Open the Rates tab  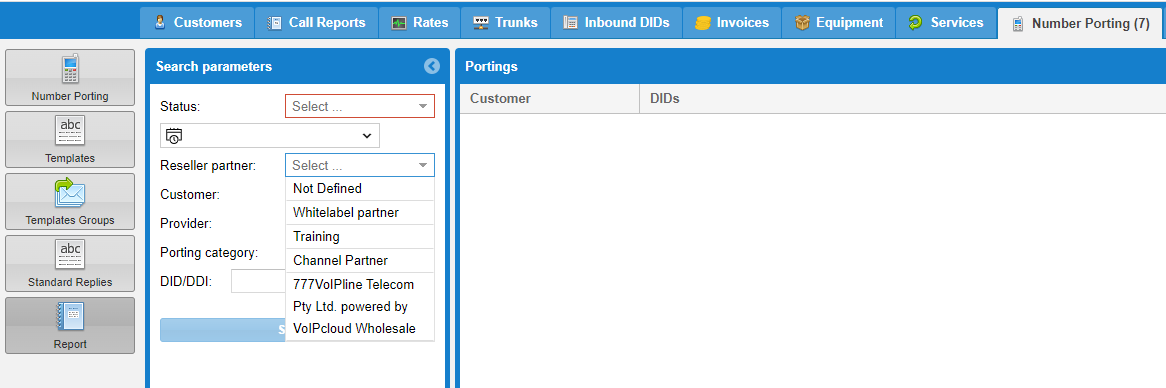coord(419,22)
